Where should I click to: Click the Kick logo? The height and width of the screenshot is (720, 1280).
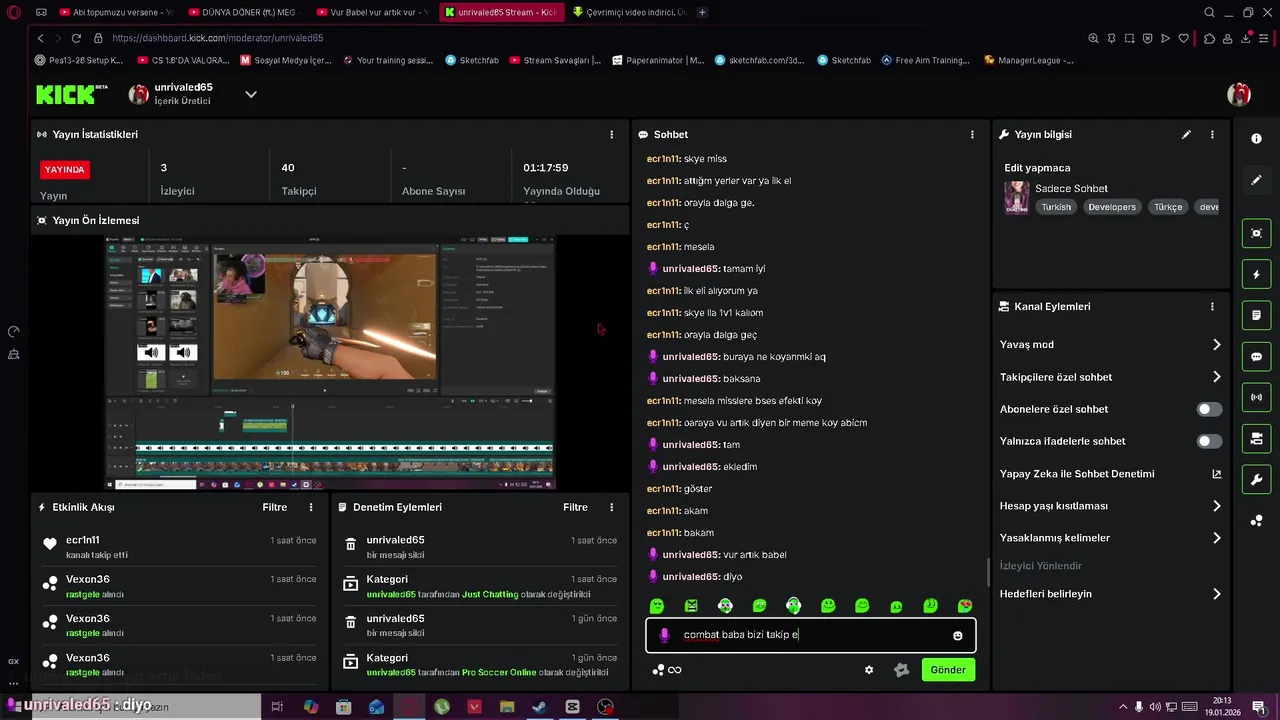pos(71,94)
